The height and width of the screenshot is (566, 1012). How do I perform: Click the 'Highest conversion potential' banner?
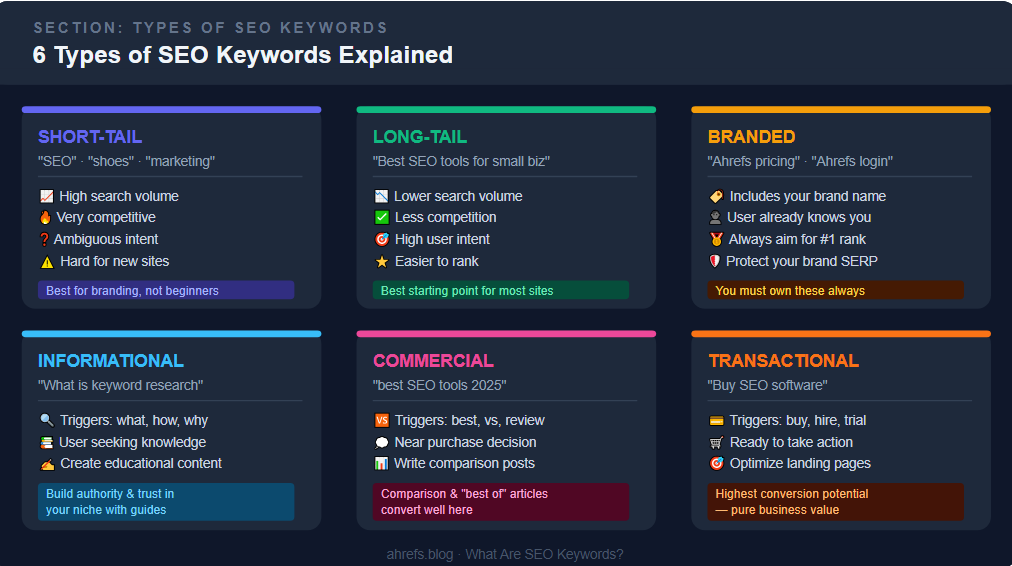tap(835, 501)
